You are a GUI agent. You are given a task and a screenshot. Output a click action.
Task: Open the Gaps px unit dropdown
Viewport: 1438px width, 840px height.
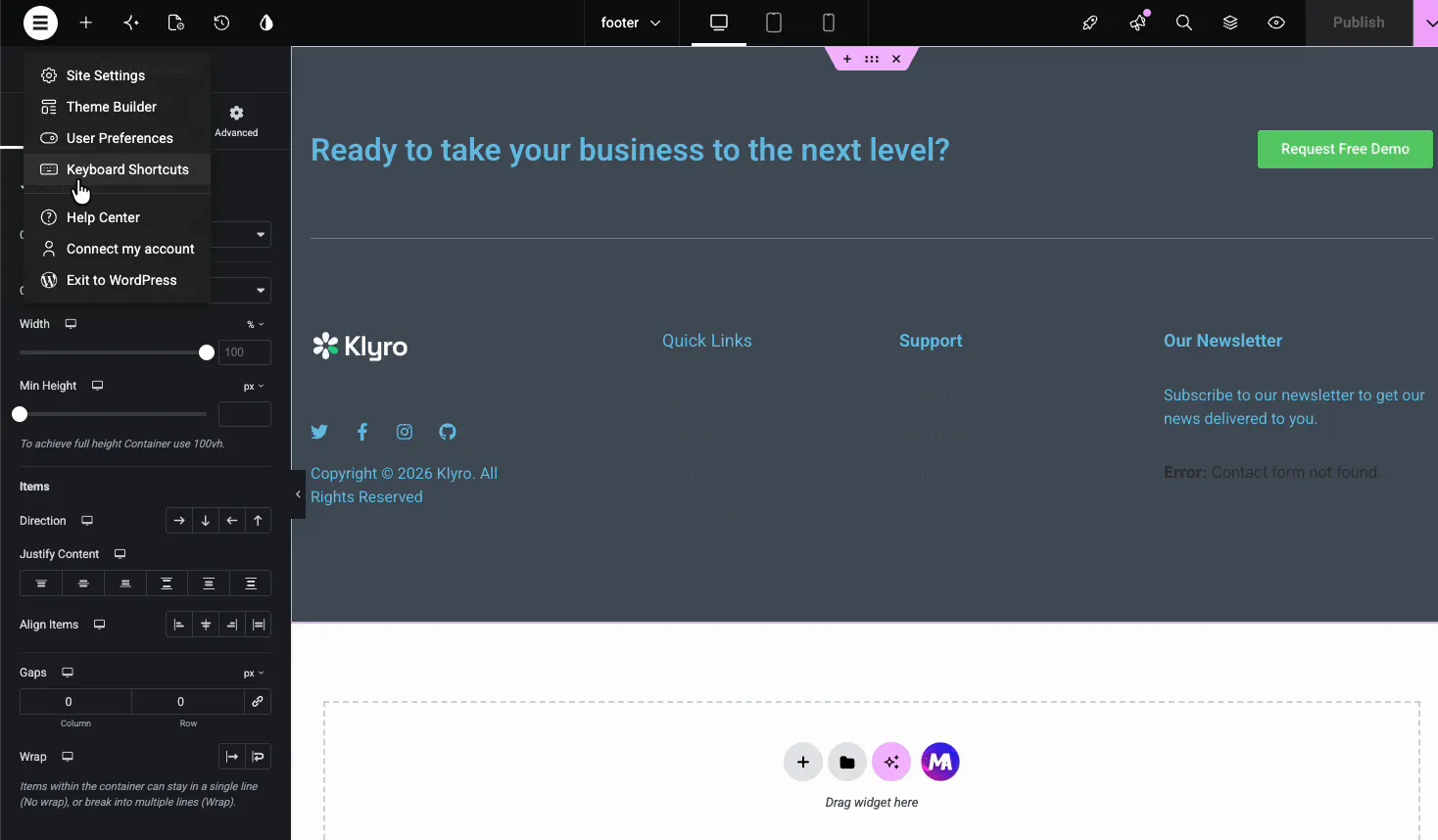[254, 674]
